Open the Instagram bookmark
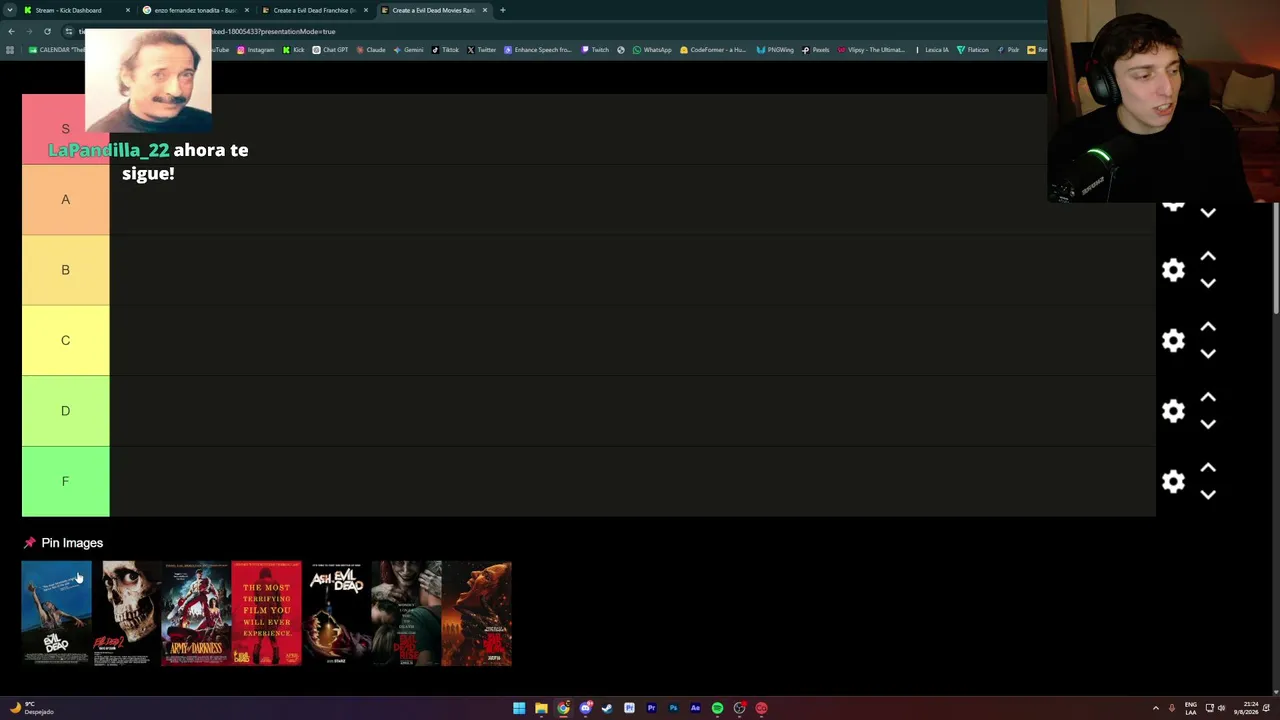This screenshot has width=1280, height=720. point(255,50)
